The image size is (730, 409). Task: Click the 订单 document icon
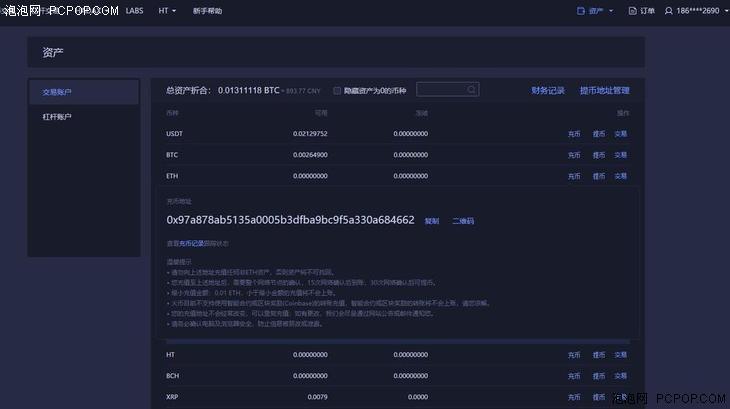[x=632, y=11]
